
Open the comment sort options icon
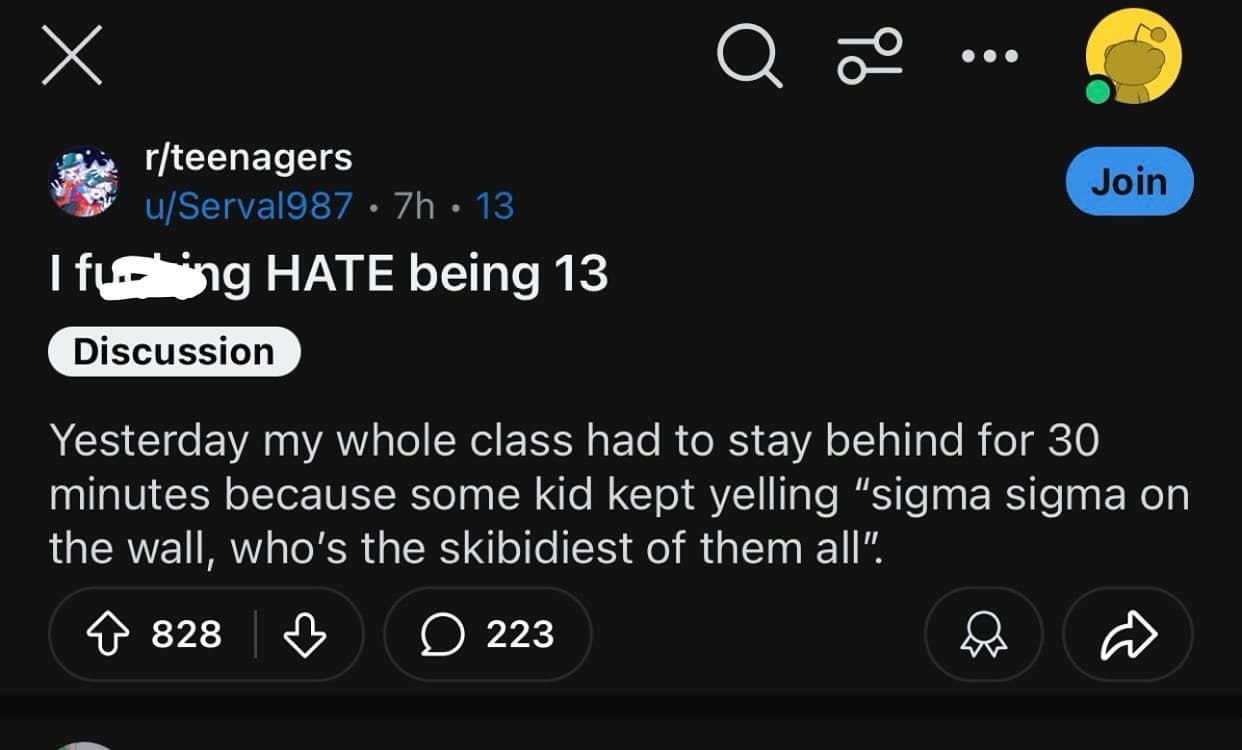click(x=870, y=55)
